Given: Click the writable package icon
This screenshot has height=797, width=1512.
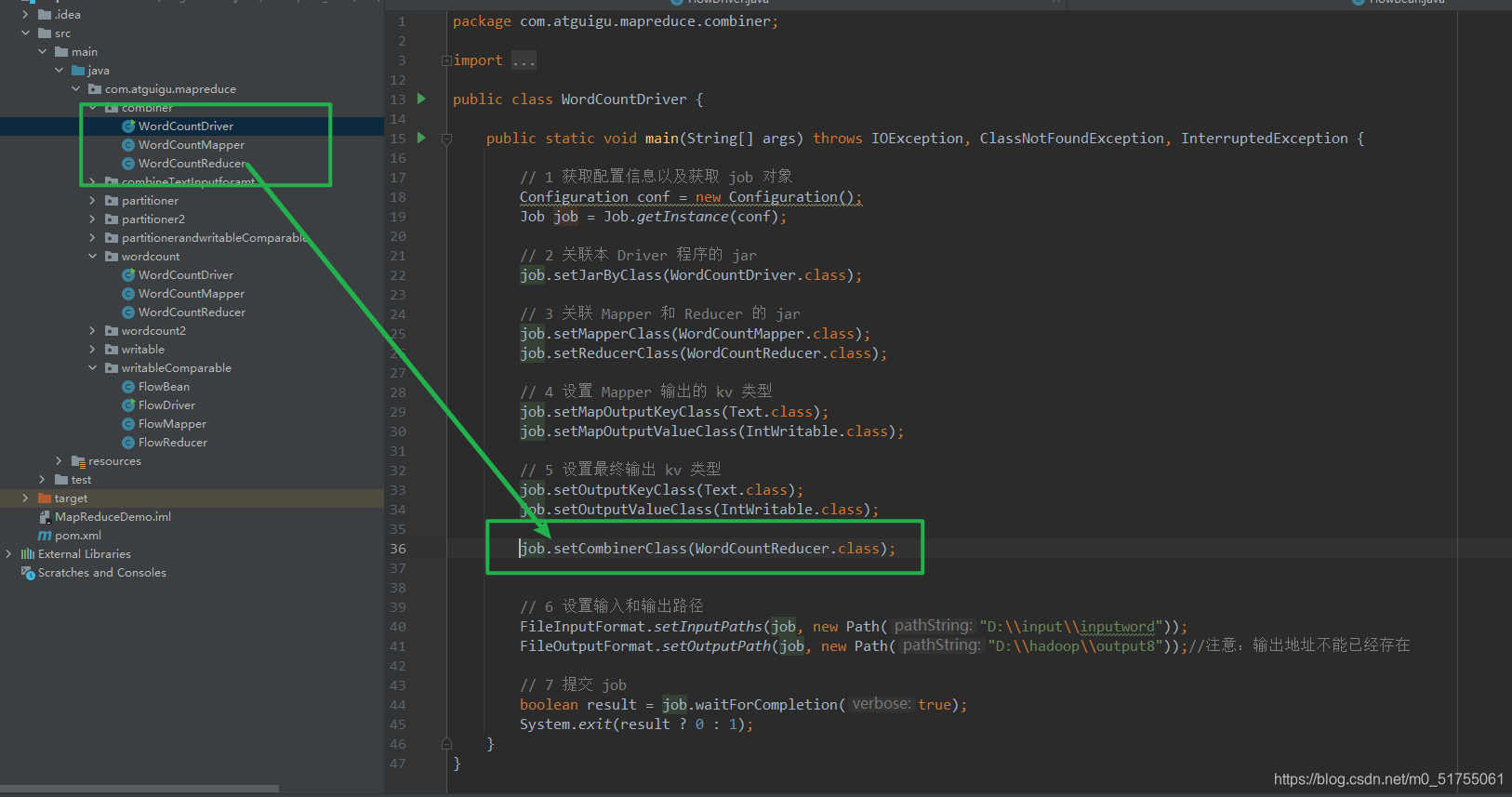Looking at the screenshot, I should click(112, 350).
